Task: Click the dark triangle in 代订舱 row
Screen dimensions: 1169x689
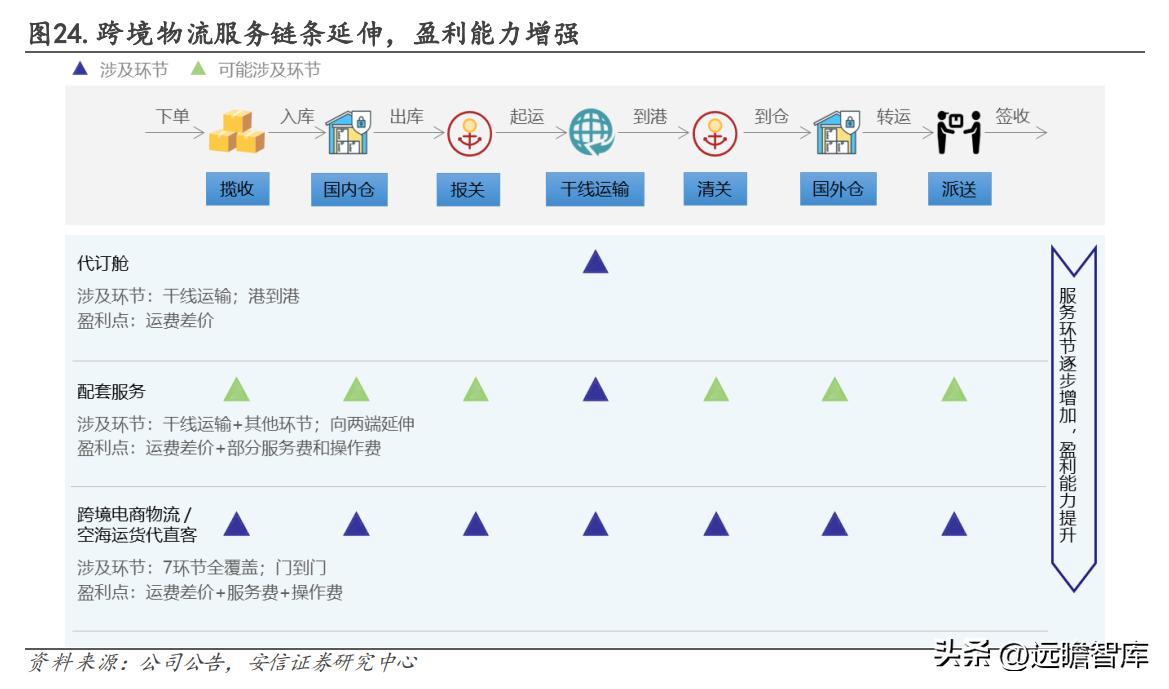Action: coord(596,262)
